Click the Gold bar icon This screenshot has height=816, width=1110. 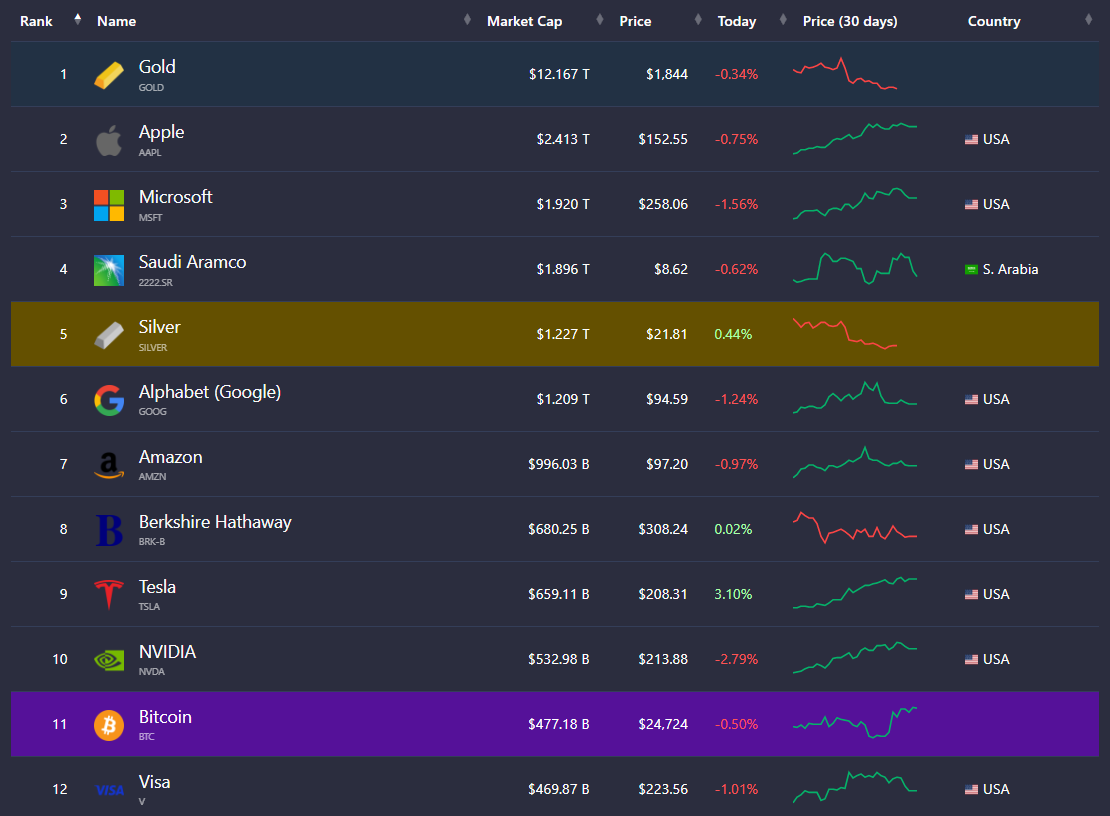(109, 75)
